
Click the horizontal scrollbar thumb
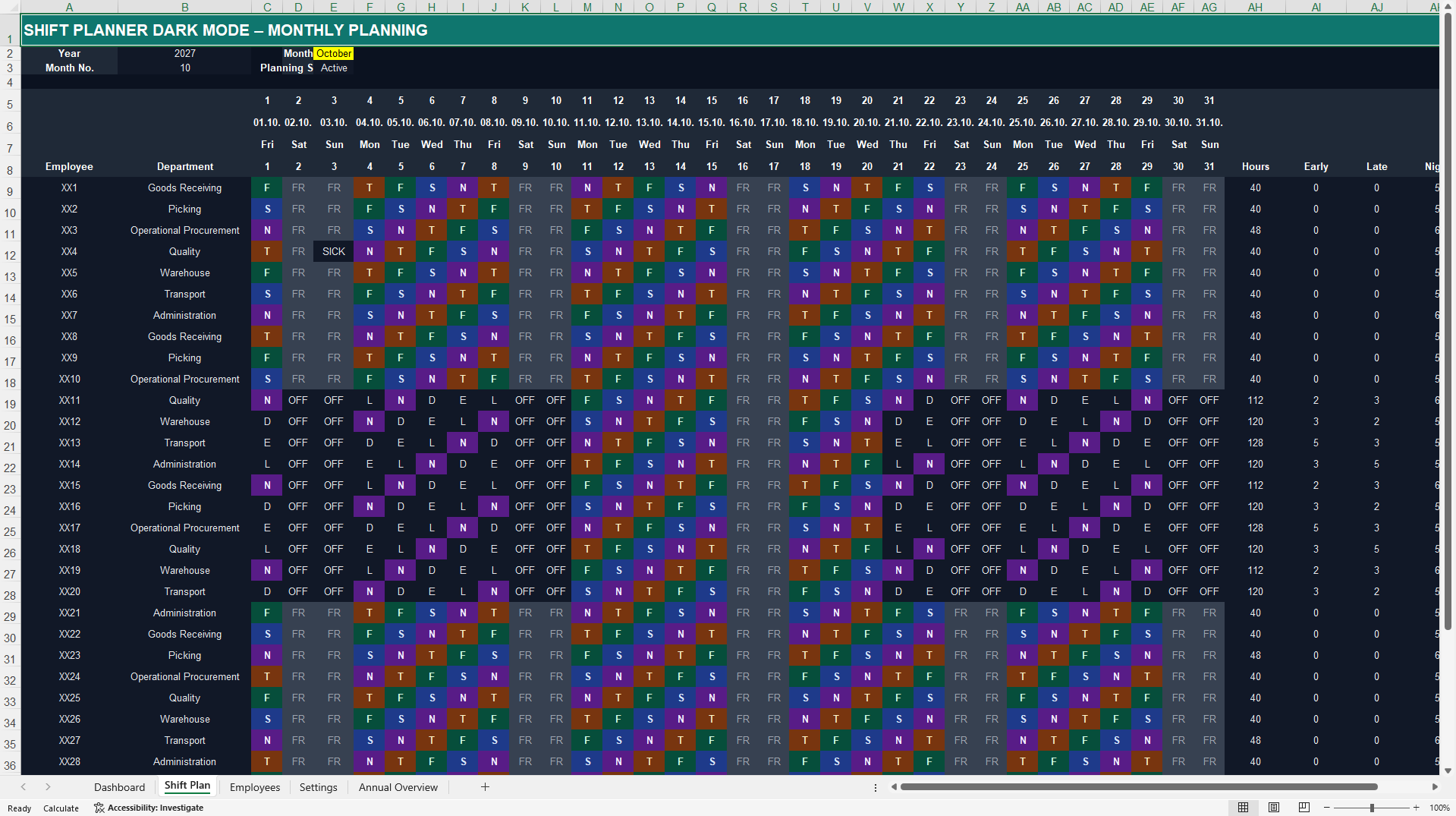click(x=1138, y=787)
